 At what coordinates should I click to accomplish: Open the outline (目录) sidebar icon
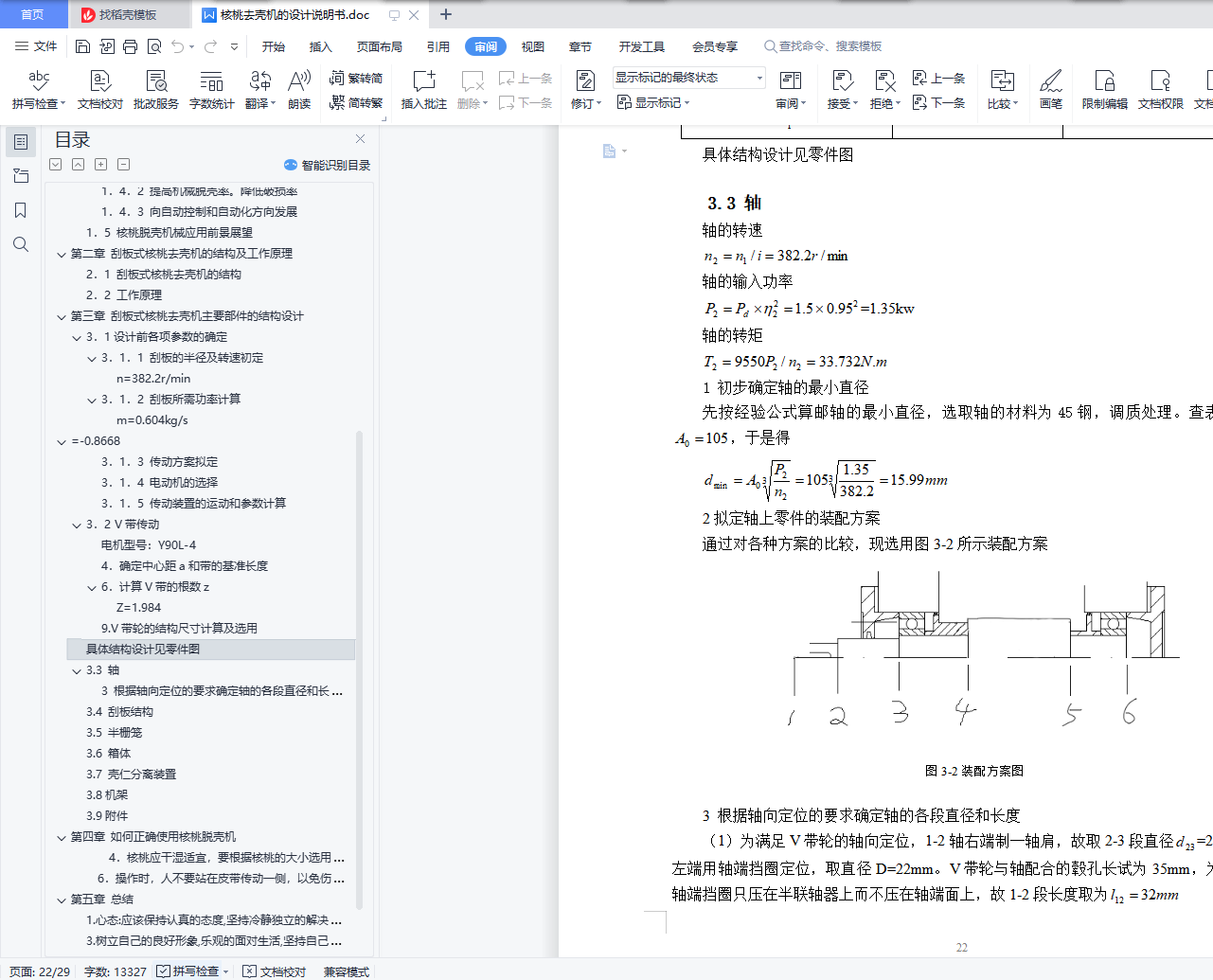tap(21, 142)
